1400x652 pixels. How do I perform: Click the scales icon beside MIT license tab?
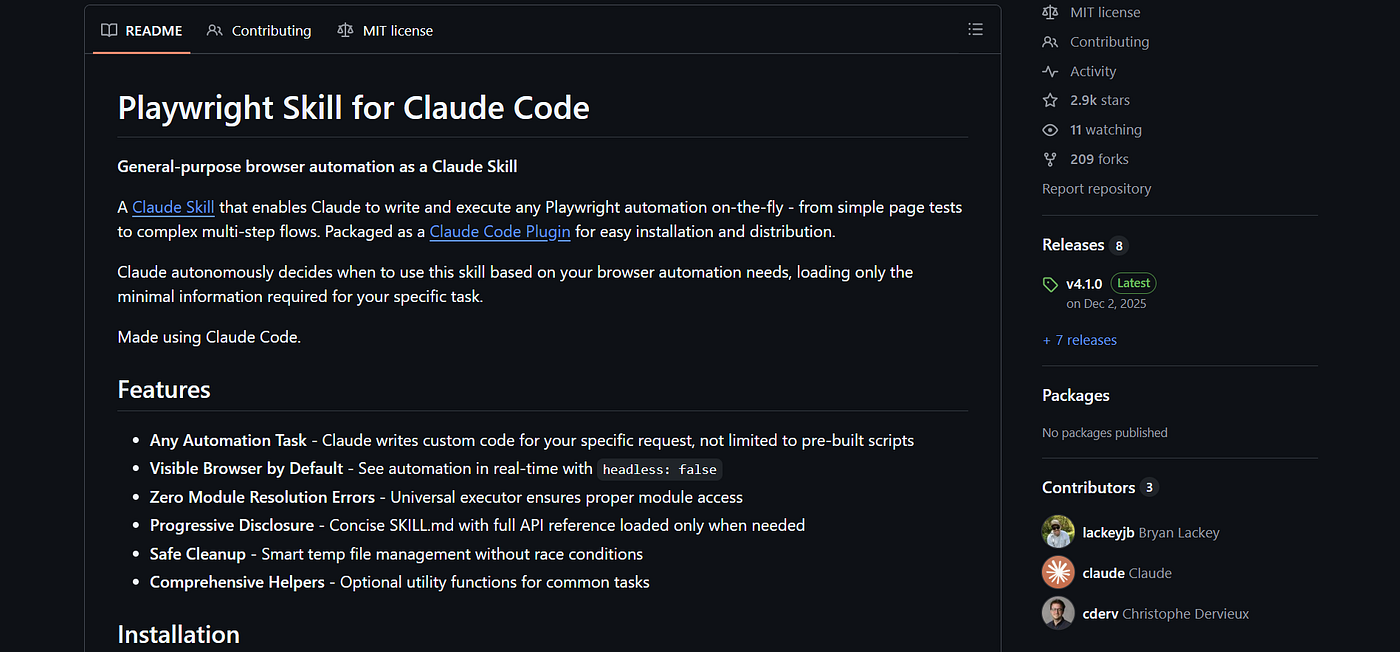pos(345,31)
